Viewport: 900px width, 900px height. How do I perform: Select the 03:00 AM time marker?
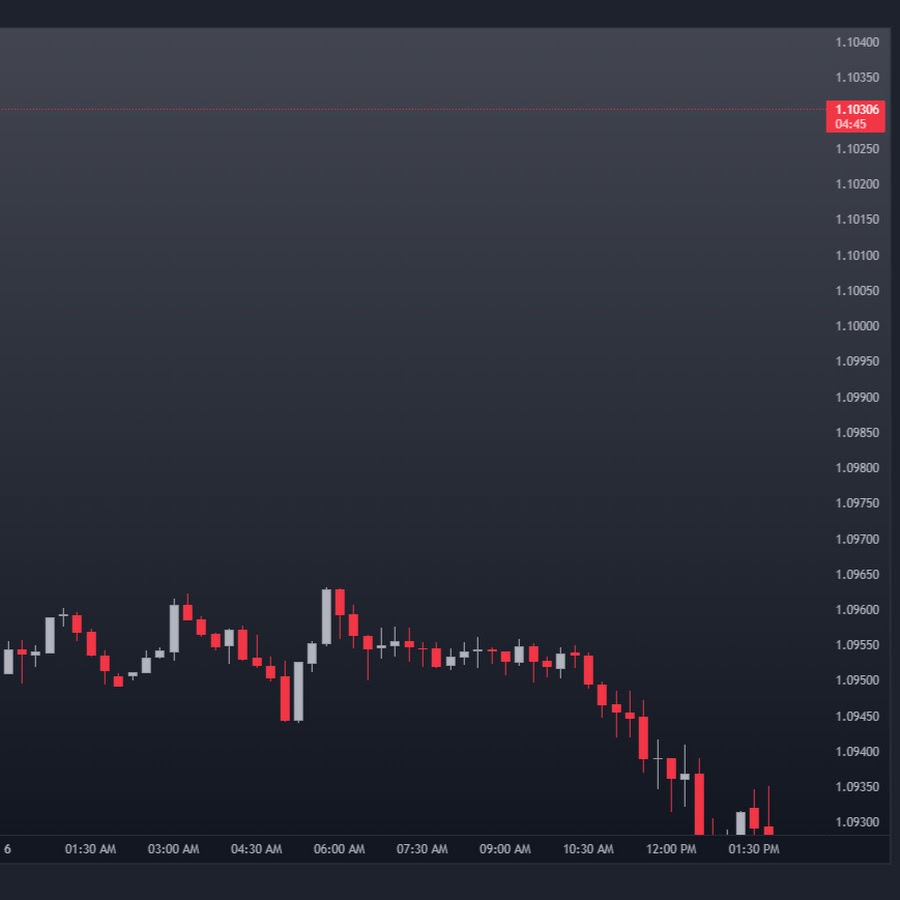tap(173, 849)
